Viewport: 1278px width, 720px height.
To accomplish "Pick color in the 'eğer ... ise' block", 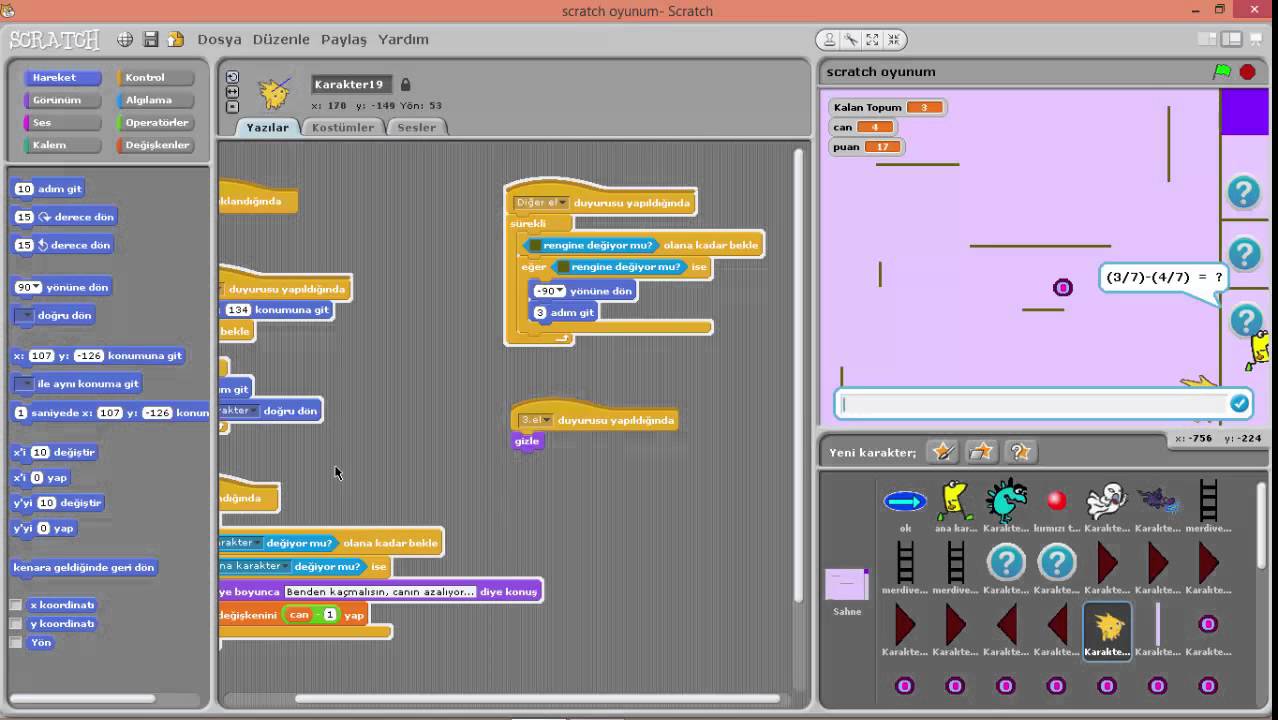I will tap(563, 267).
